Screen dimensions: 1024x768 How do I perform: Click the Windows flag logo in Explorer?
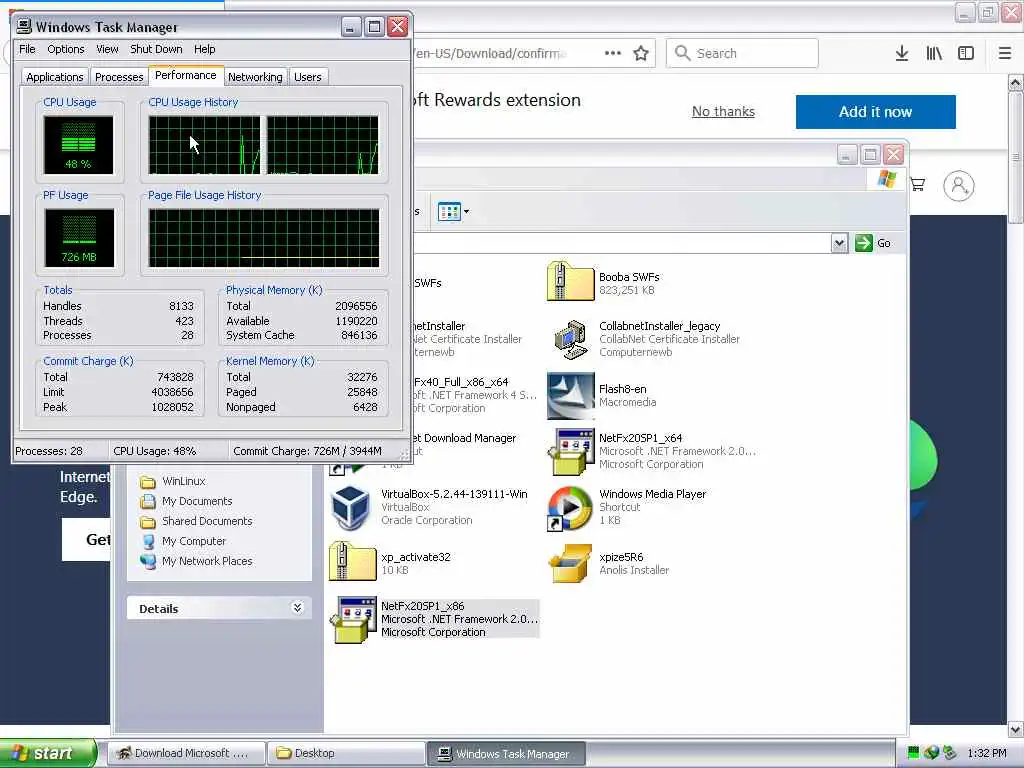coord(887,179)
